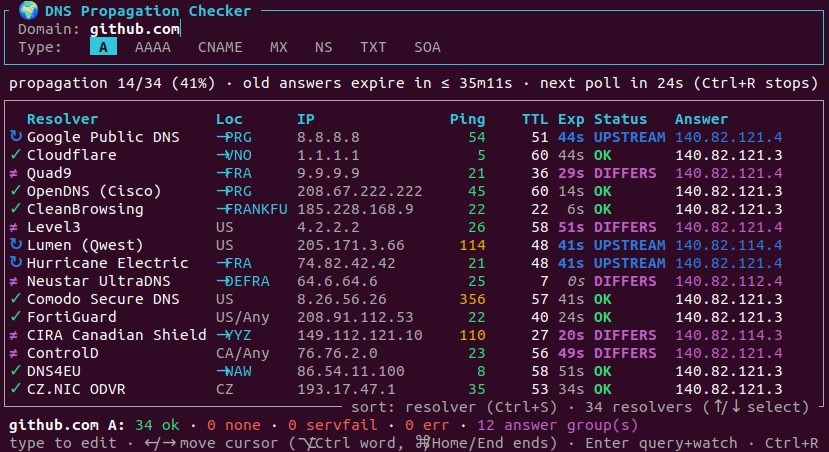829x452 pixels.
Task: Click the not-equal icon beside Quad9
Action: click(14, 173)
